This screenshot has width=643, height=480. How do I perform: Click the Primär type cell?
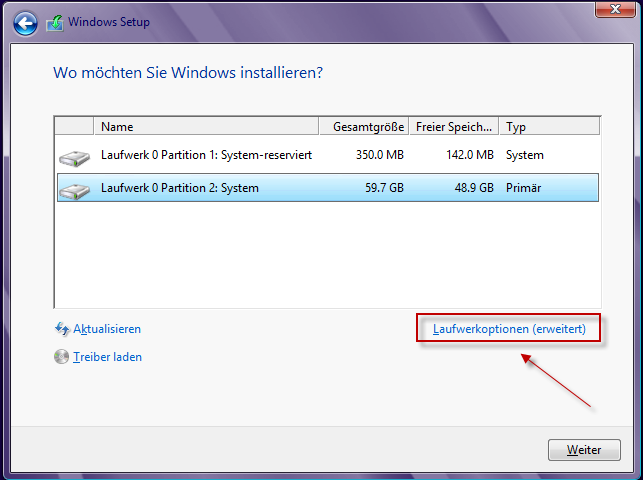(524, 188)
